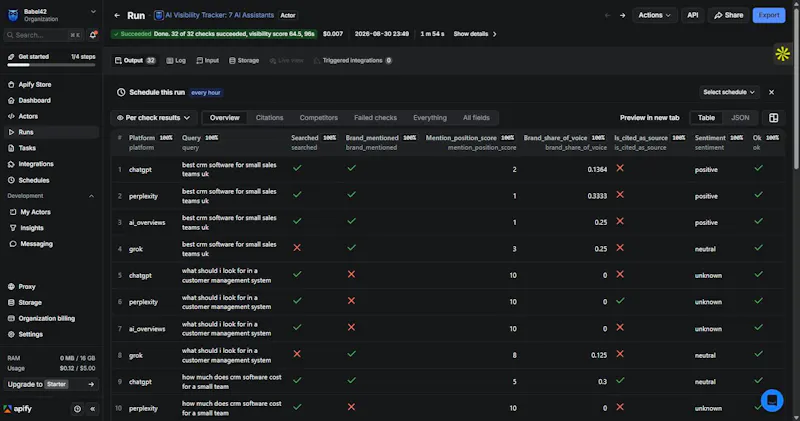This screenshot has height=421, width=800.
Task: Open Actors in sidebar
Action: coord(50,116)
